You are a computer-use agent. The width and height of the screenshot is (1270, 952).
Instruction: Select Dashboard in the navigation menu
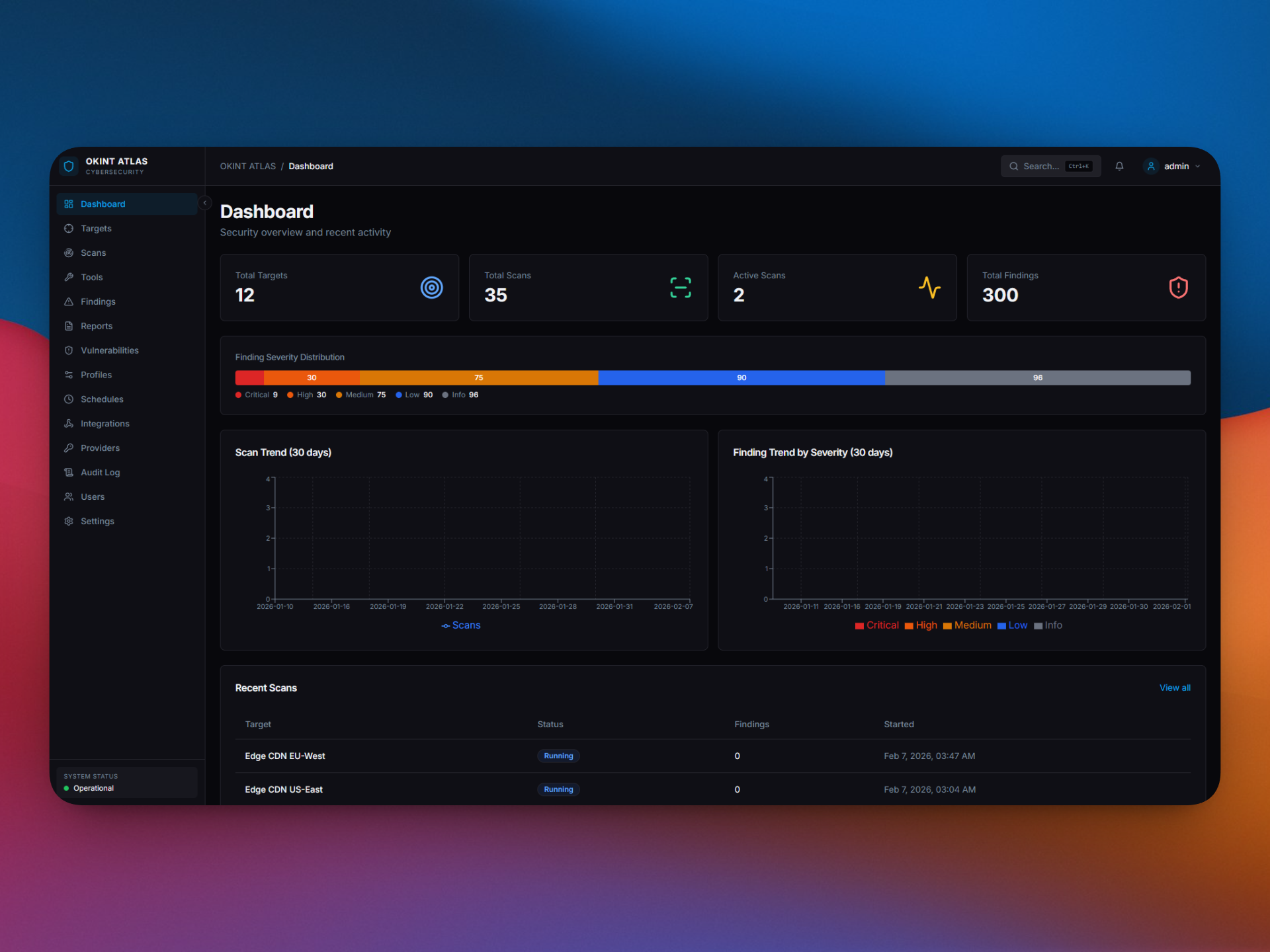pyautogui.click(x=103, y=204)
